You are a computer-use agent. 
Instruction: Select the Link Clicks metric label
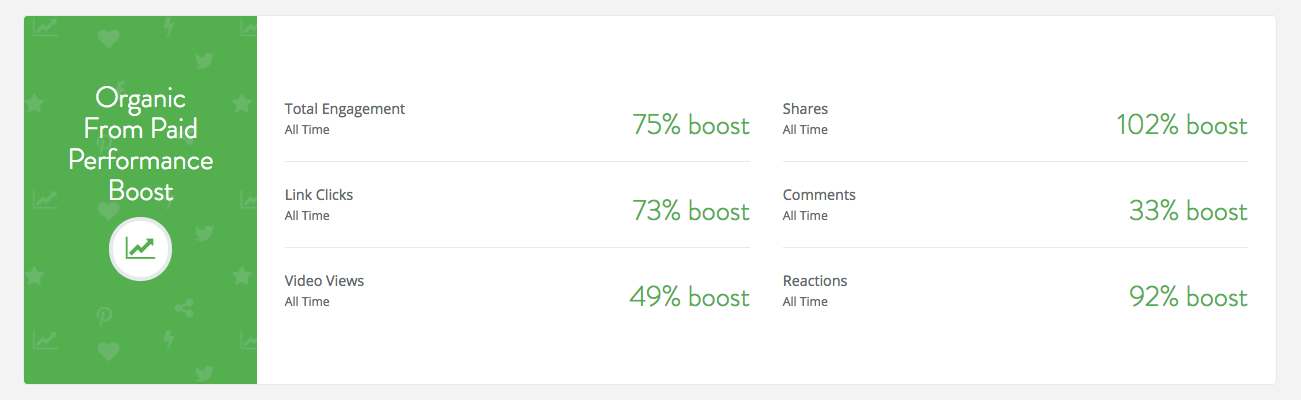(x=319, y=195)
